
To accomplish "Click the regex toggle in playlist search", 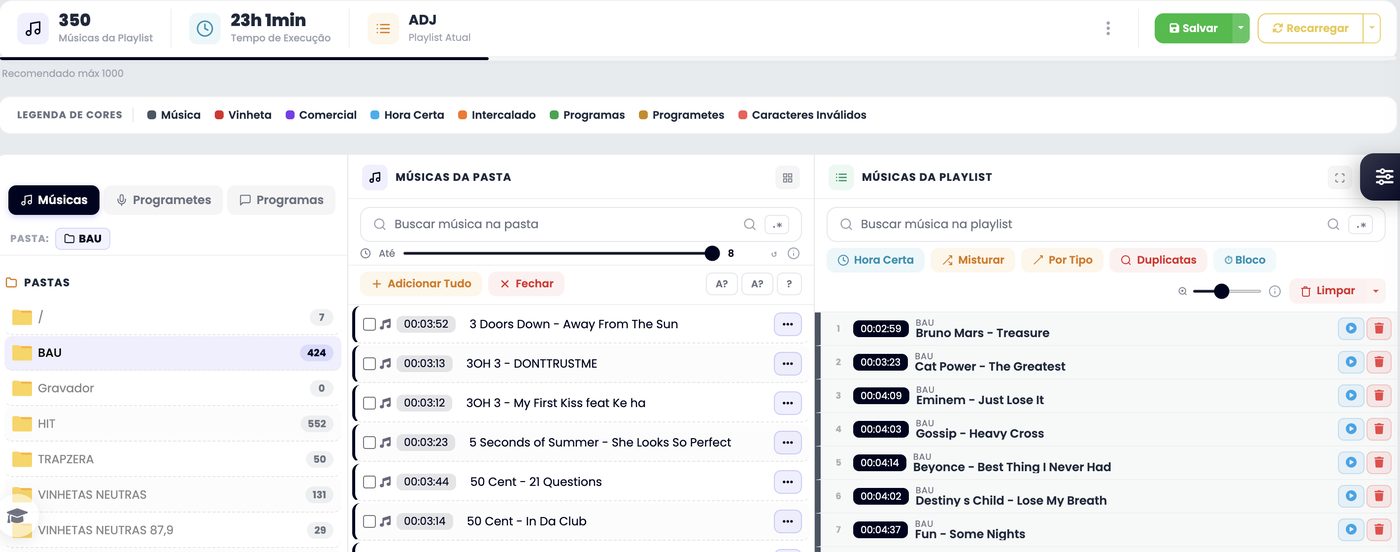I will tap(1360, 225).
